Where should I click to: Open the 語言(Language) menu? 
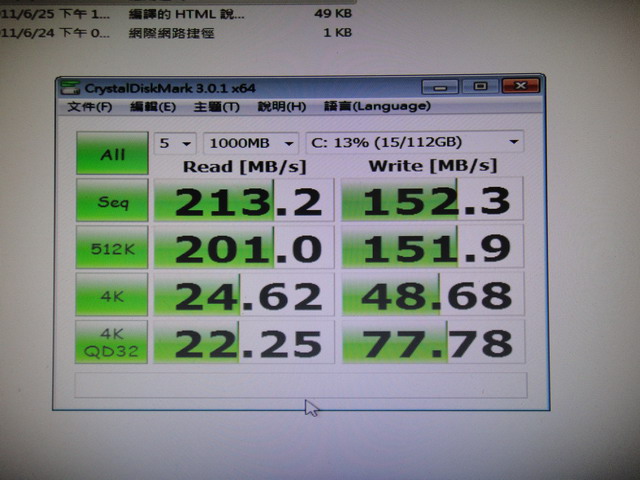point(377,106)
